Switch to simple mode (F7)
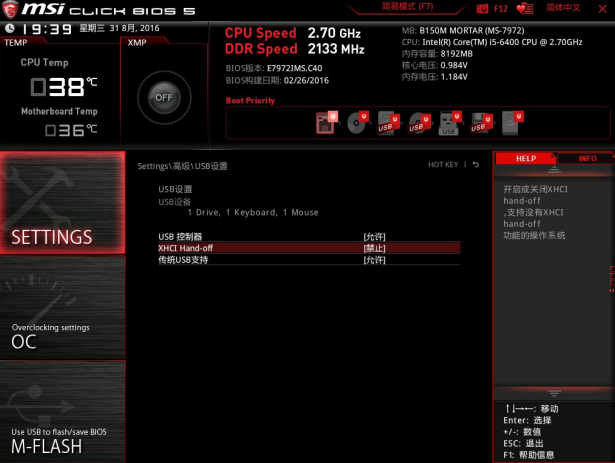Viewport: 615px width, 463px height. [407, 7]
